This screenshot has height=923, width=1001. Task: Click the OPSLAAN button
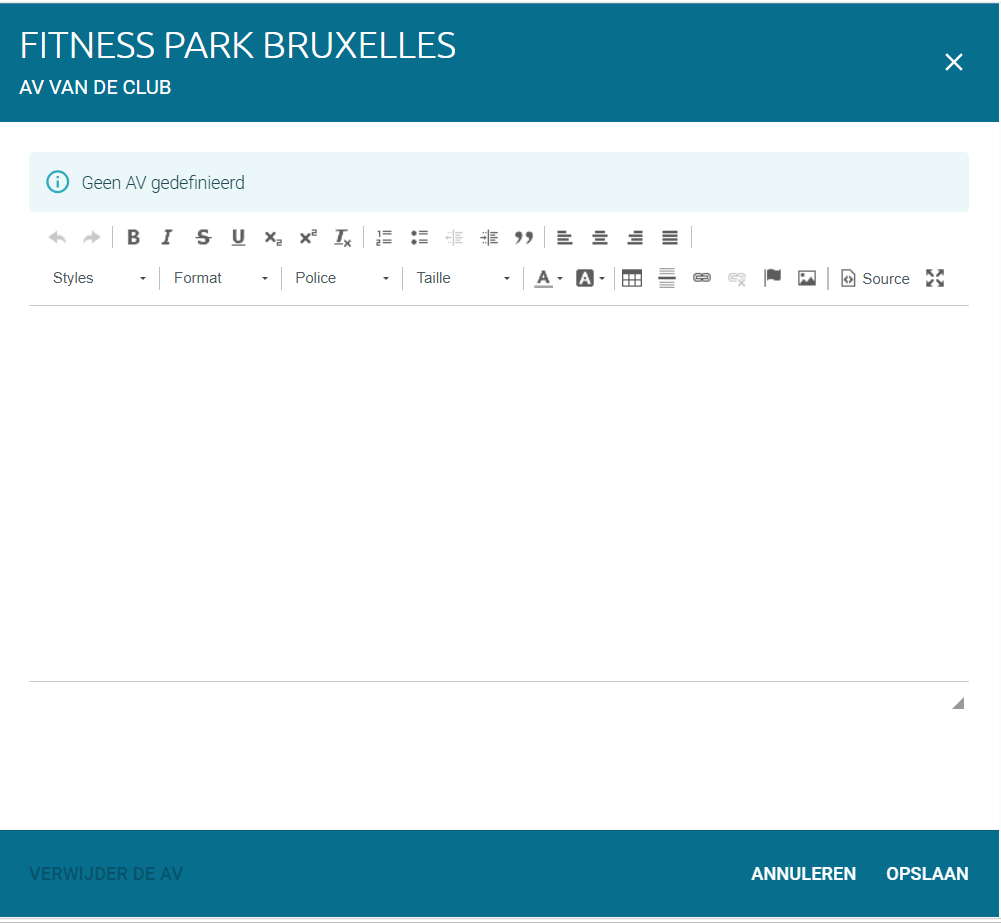point(927,874)
